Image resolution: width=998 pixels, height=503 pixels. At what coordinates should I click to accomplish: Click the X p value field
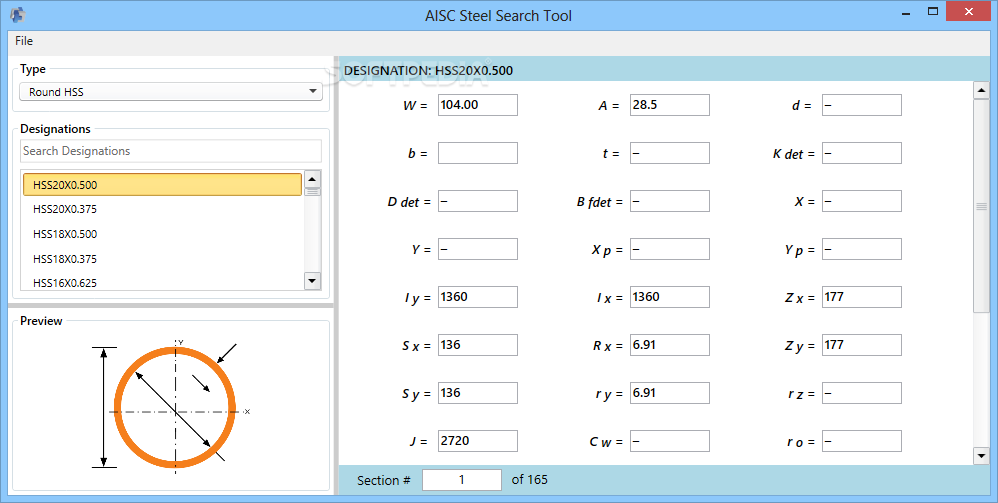tap(670, 249)
